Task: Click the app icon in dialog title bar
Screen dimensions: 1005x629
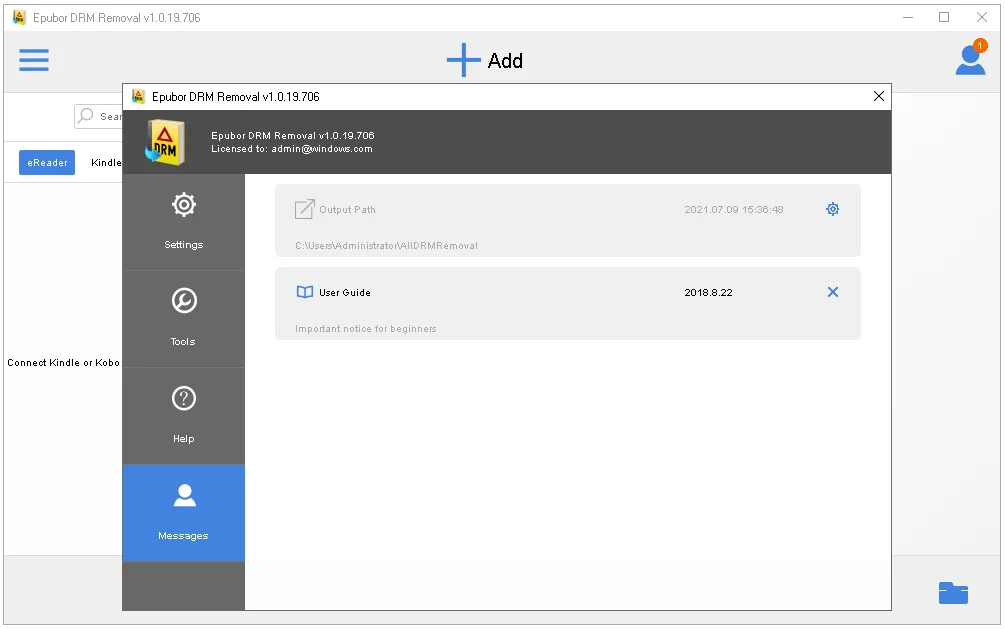Action: (x=138, y=96)
